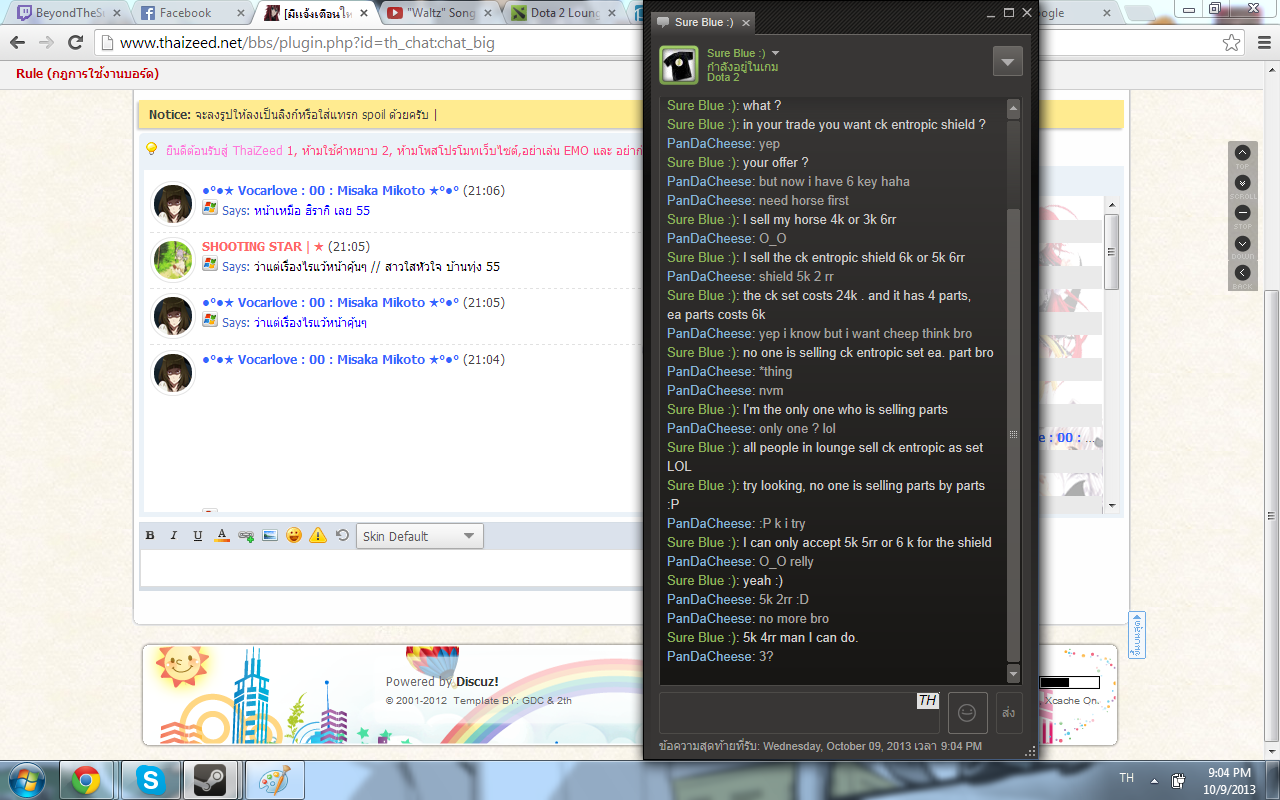Click the browser forward arrow
1280x800 pixels.
click(x=46, y=43)
